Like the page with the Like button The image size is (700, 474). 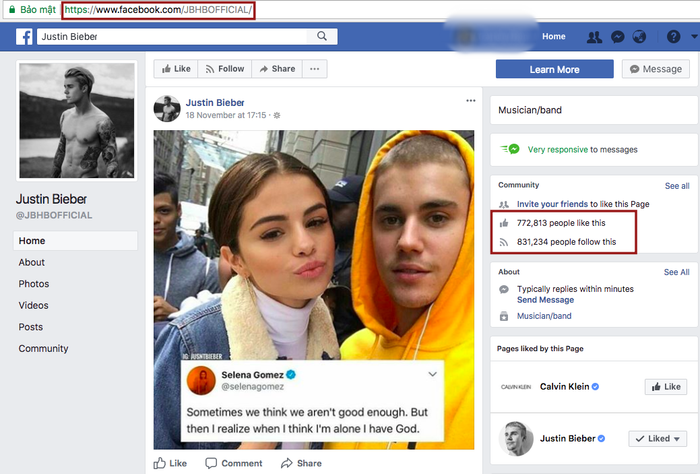click(x=176, y=69)
